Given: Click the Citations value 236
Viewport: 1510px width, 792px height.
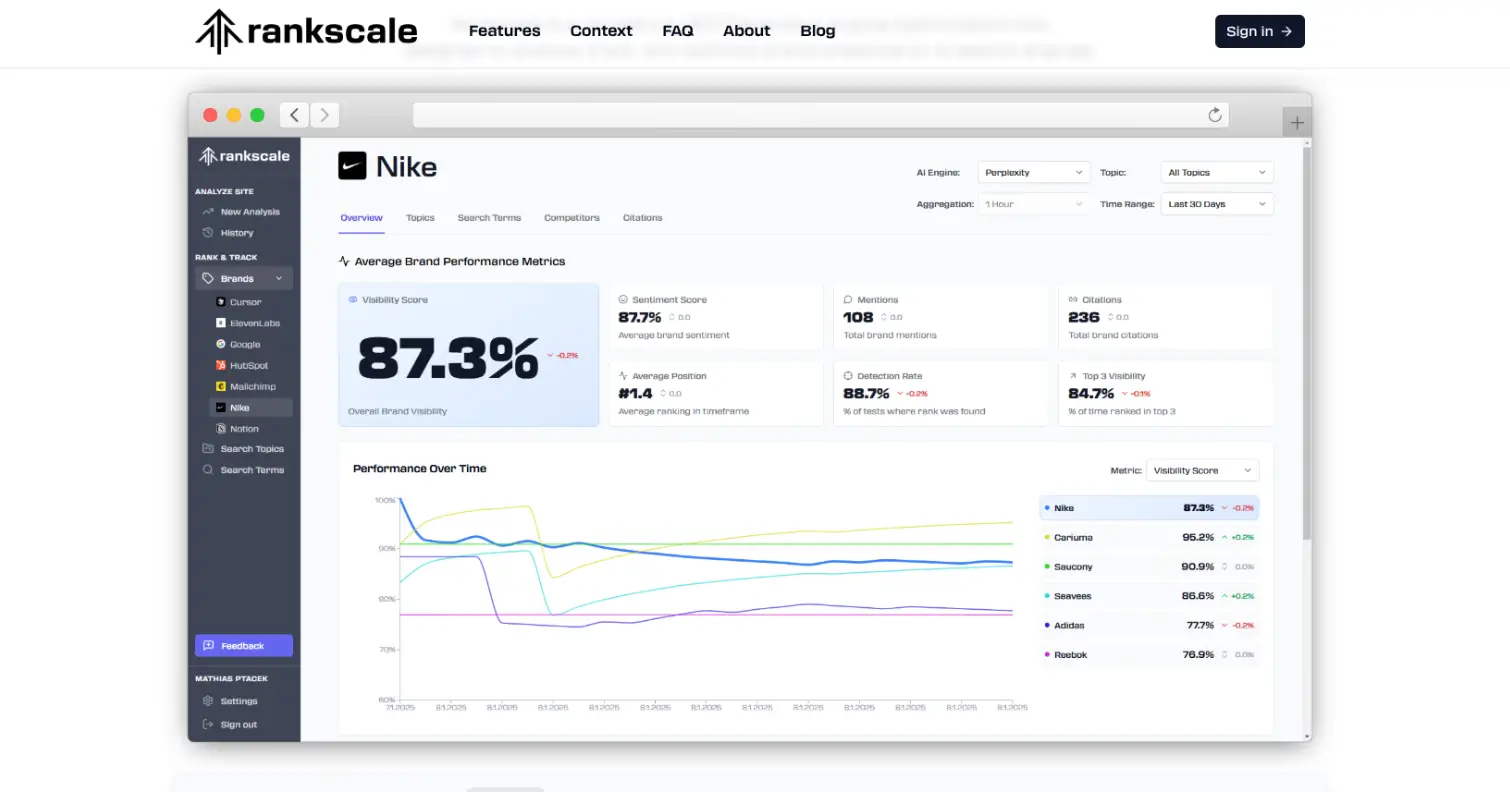Looking at the screenshot, I should click(1084, 317).
